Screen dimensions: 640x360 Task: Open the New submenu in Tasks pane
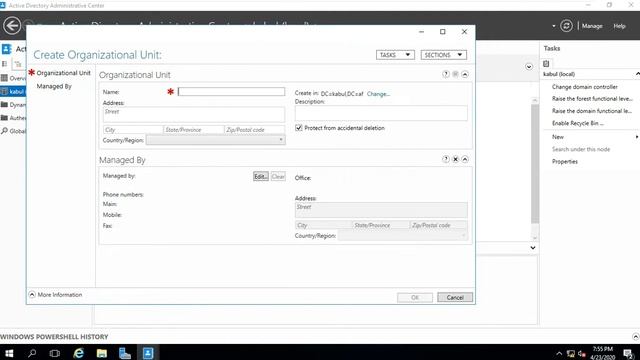[558, 137]
